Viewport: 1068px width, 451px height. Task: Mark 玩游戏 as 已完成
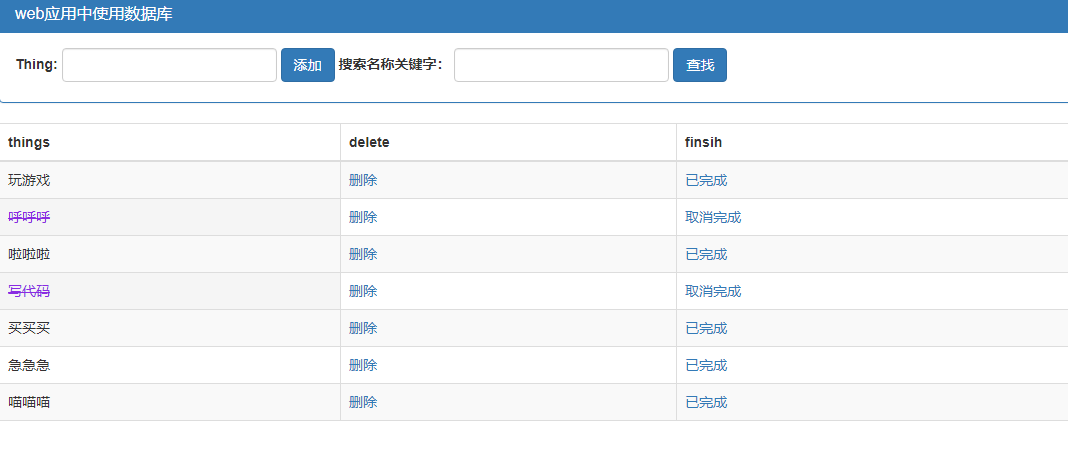click(x=706, y=181)
